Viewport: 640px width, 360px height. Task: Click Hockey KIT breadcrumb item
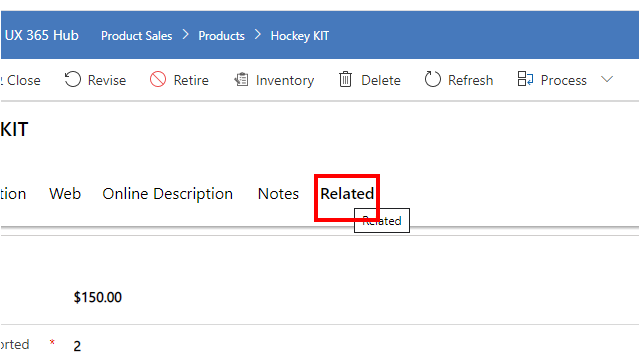tap(300, 36)
